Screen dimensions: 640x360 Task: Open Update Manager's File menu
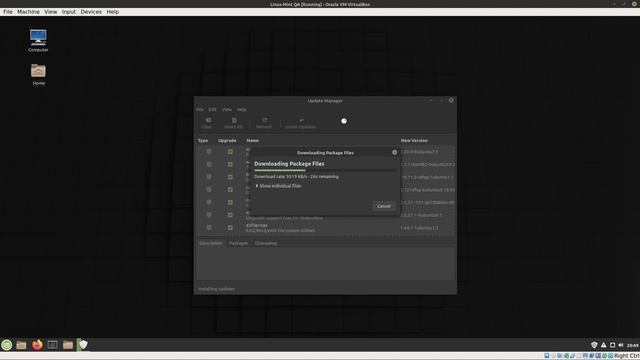coord(200,109)
